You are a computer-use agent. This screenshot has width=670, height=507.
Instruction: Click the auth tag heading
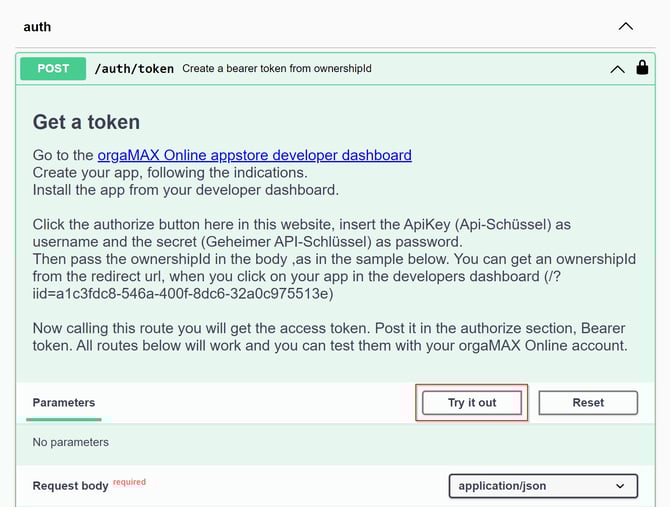(37, 27)
